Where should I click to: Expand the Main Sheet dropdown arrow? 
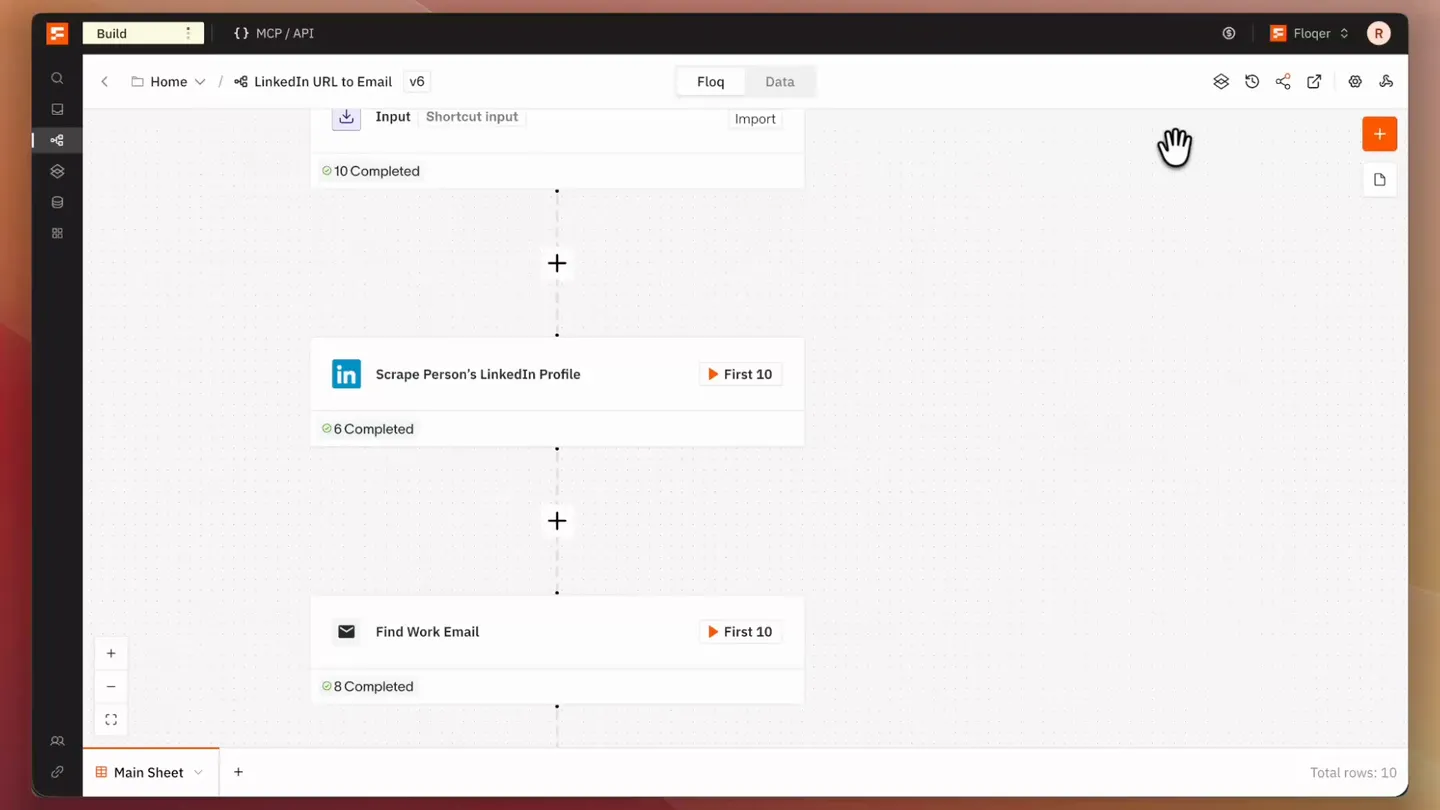(198, 773)
